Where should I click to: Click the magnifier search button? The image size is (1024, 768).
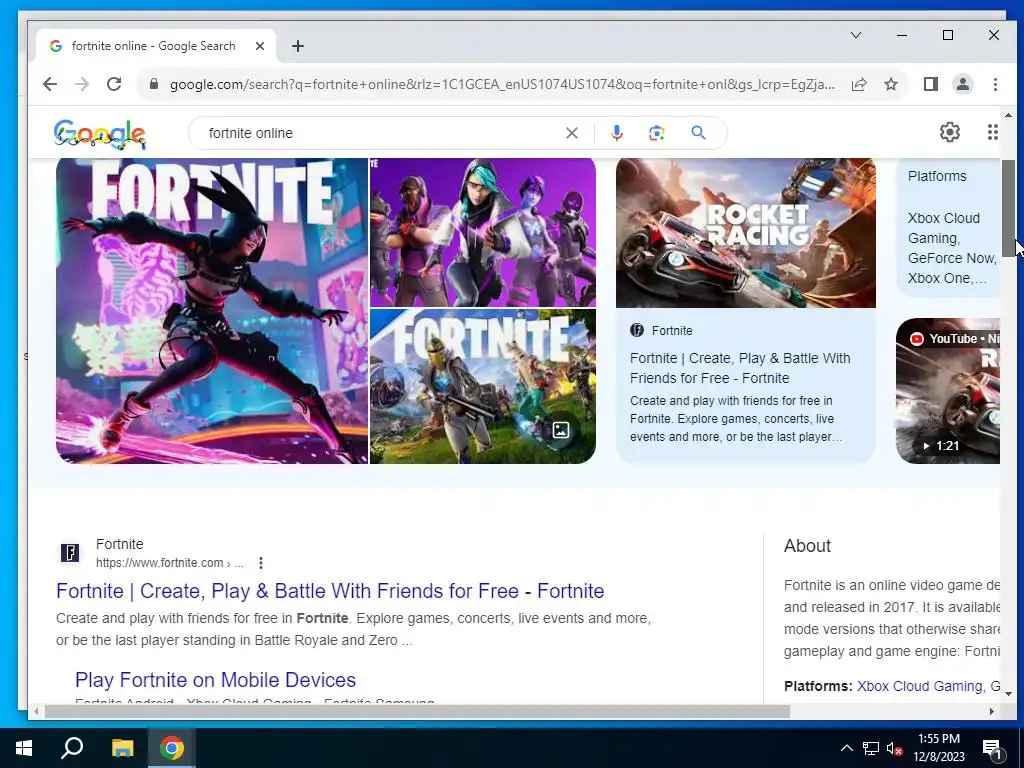698,133
